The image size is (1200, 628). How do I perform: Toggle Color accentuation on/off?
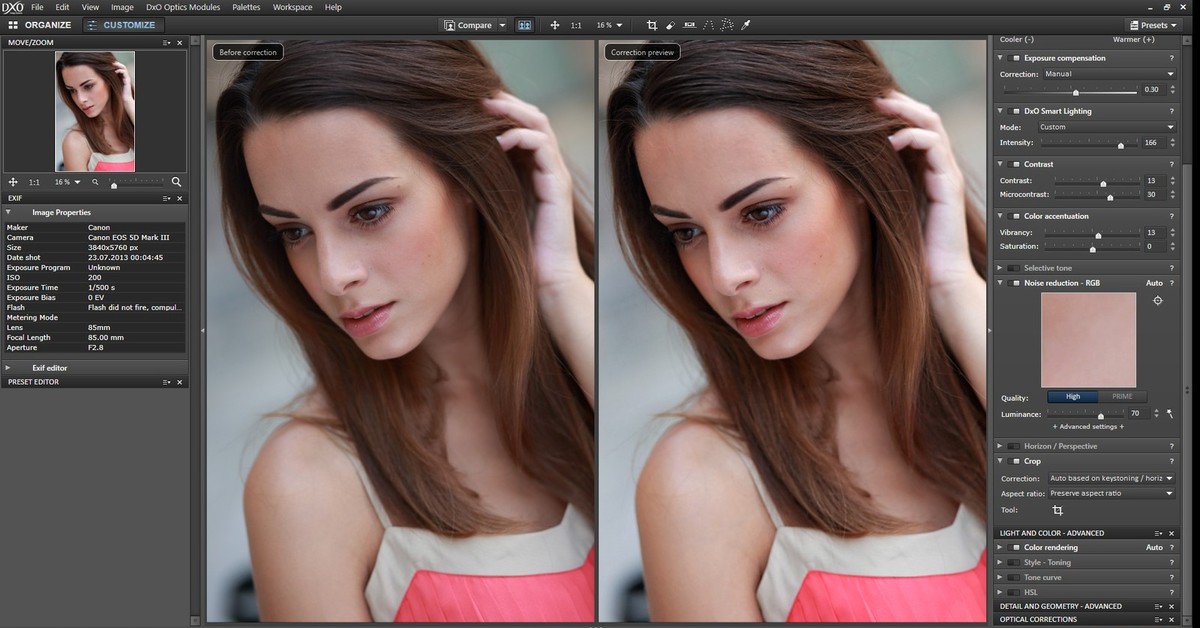click(x=1014, y=216)
